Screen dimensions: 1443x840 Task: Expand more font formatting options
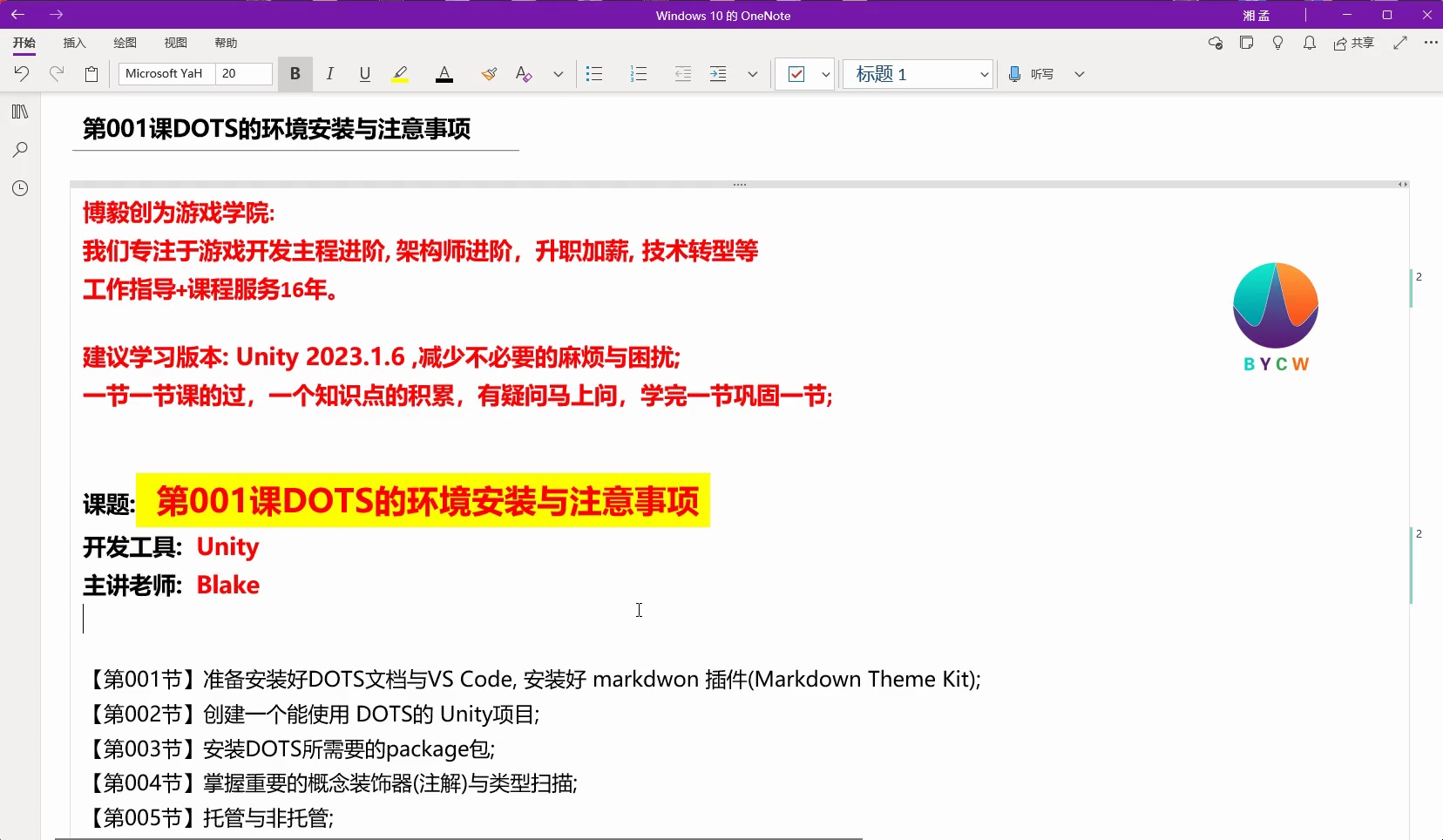point(559,74)
